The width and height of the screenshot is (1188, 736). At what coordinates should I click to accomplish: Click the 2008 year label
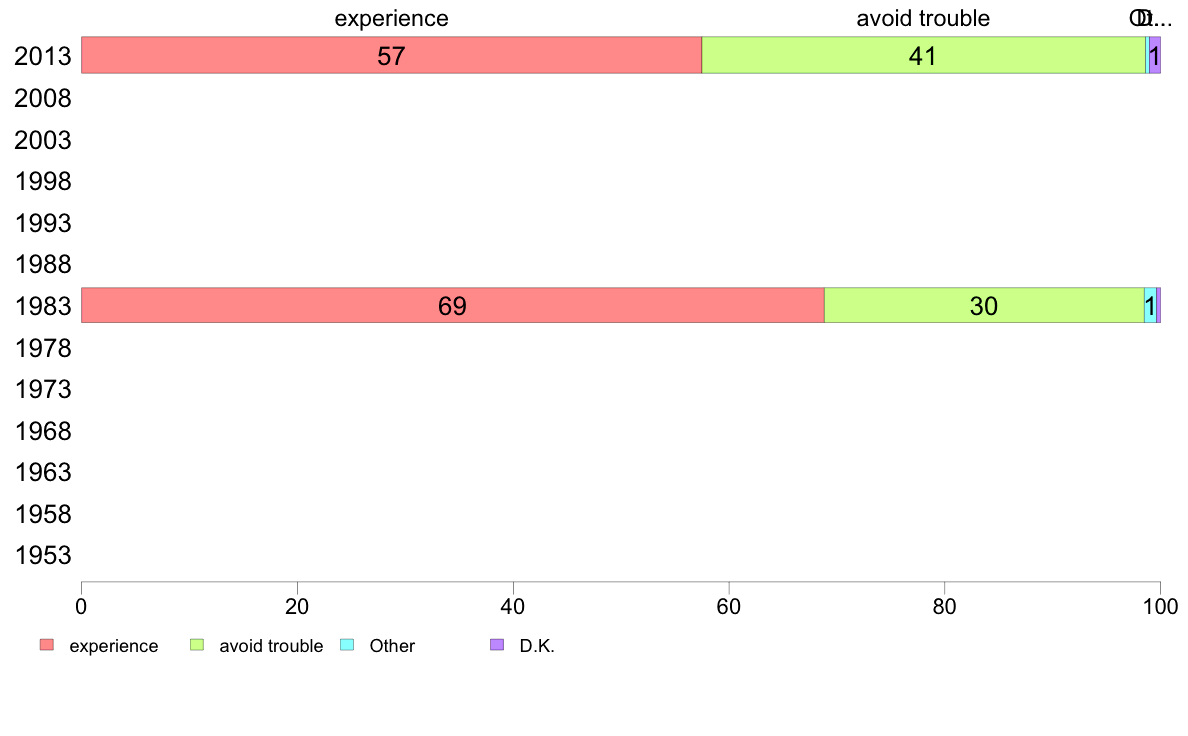pyautogui.click(x=42, y=98)
